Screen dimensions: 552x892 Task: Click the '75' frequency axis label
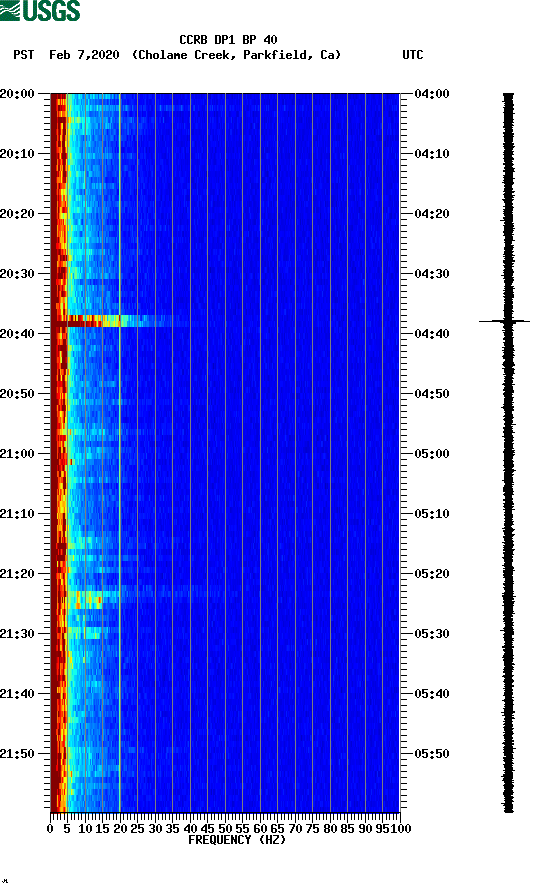click(x=312, y=829)
